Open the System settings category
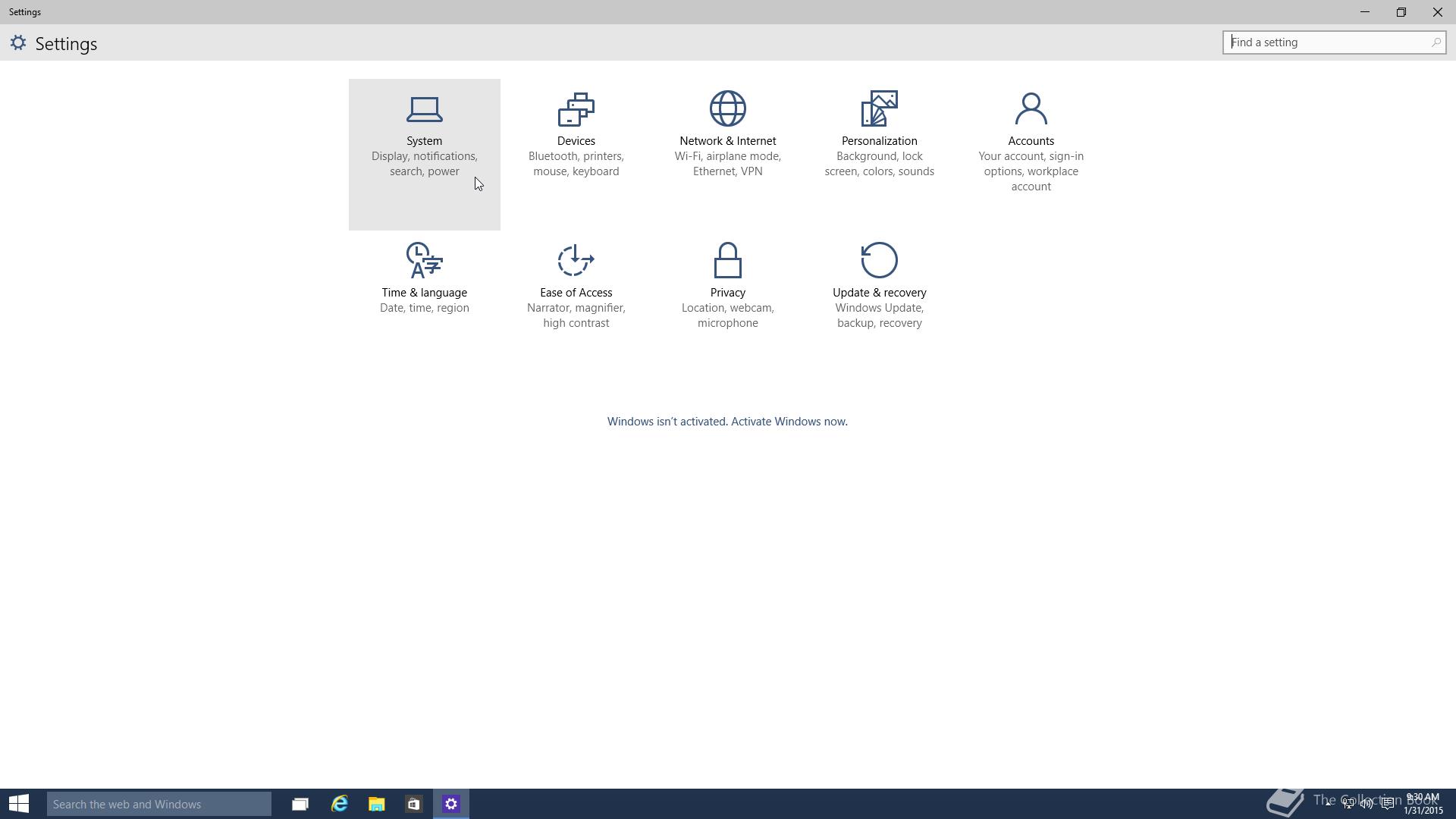Image resolution: width=1456 pixels, height=819 pixels. (x=424, y=154)
